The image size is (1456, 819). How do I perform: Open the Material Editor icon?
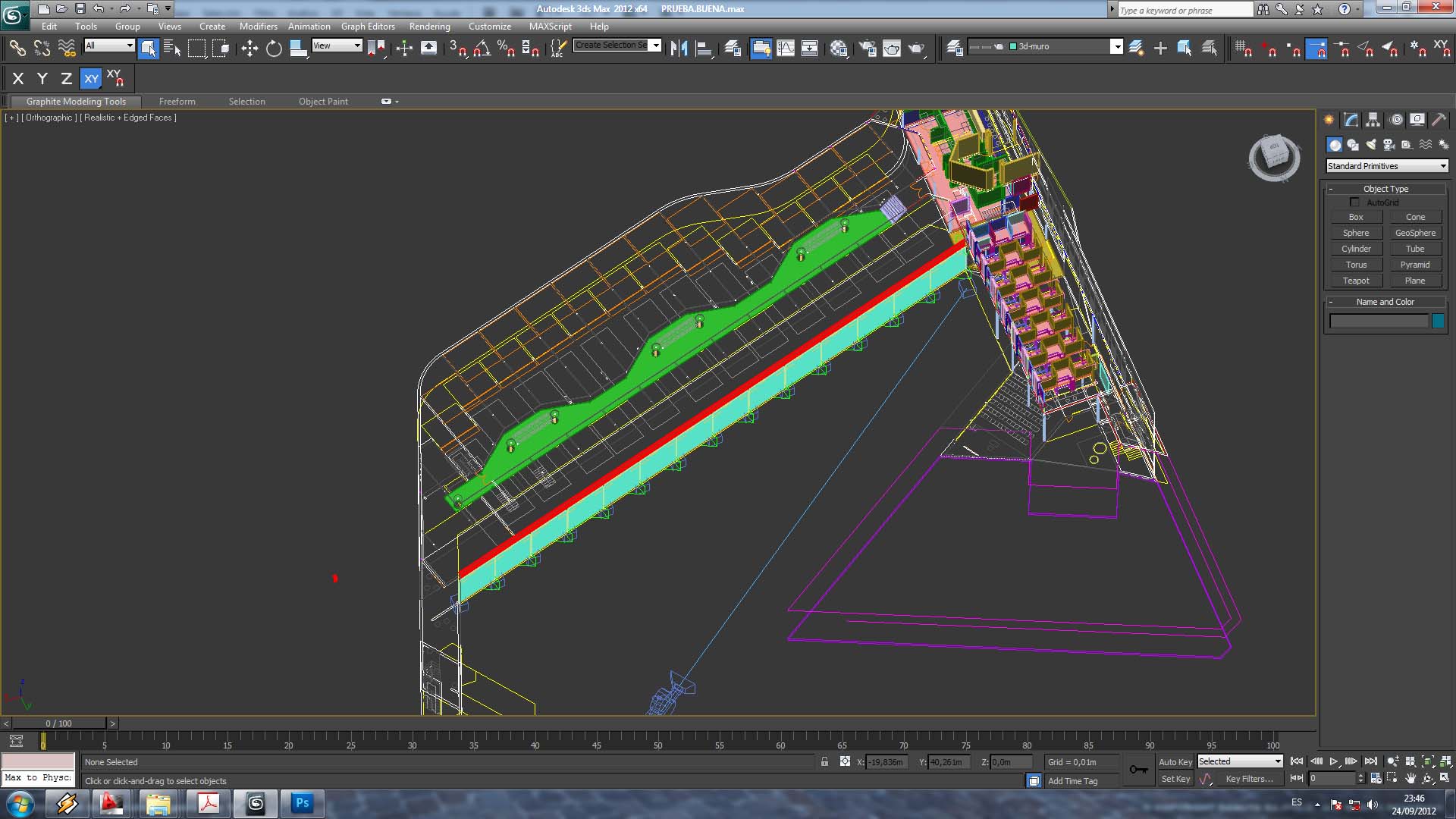click(x=839, y=49)
